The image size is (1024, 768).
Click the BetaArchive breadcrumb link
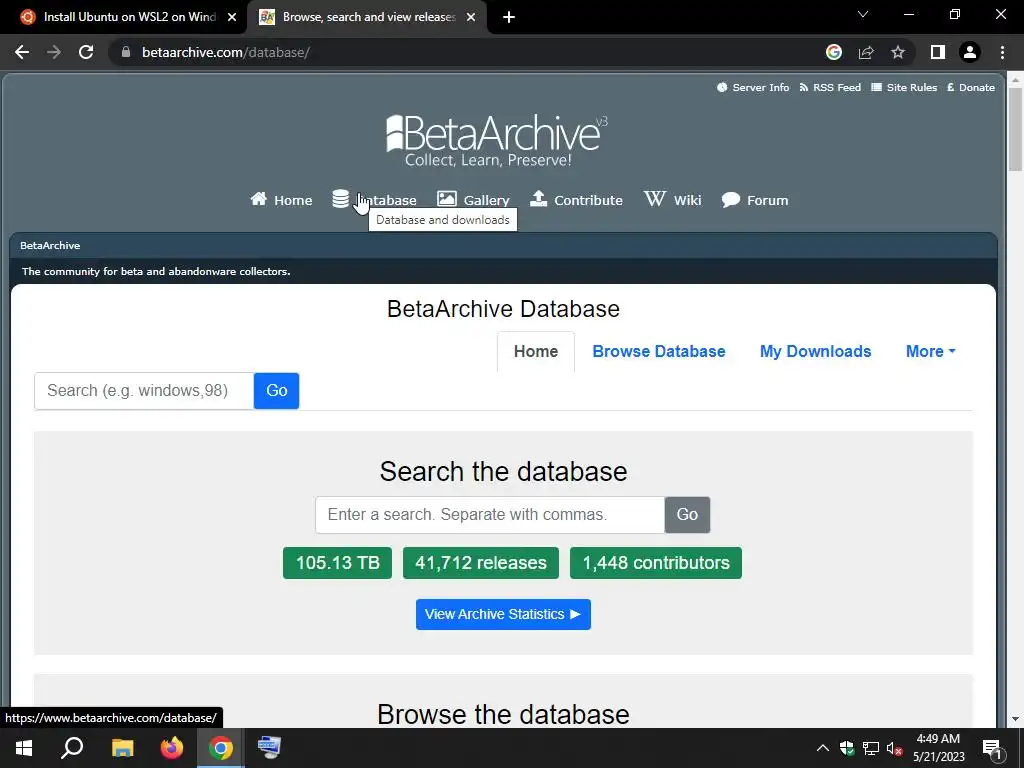(x=50, y=246)
